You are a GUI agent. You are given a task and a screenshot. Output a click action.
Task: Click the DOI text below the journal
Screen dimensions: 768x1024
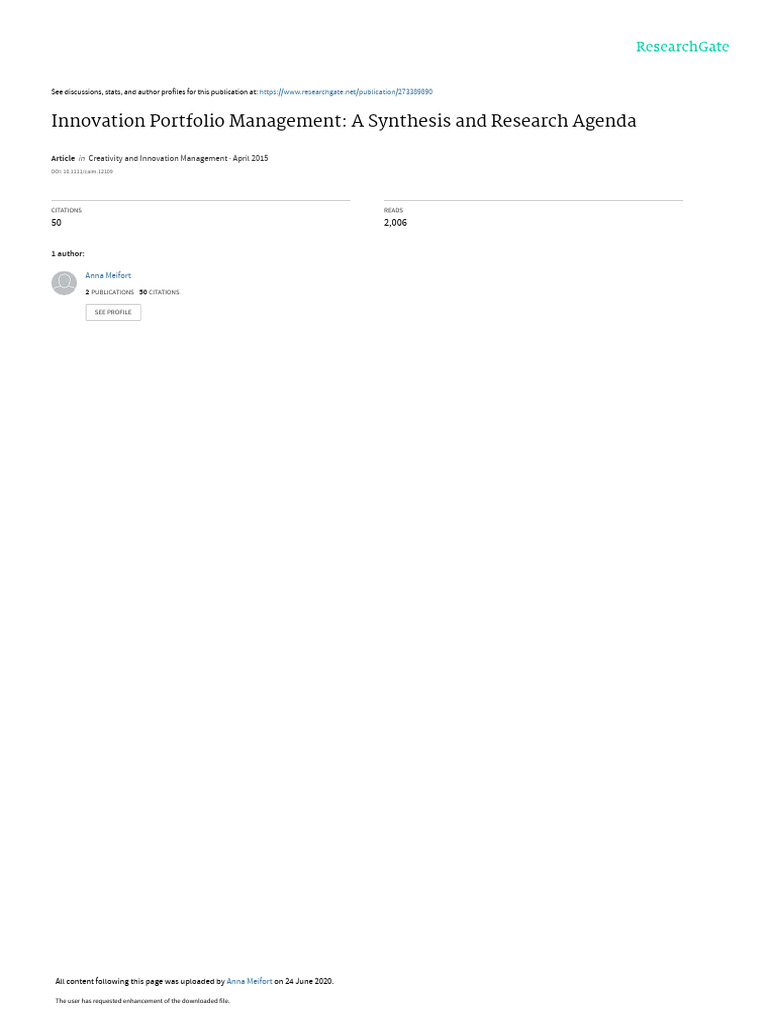click(x=82, y=172)
